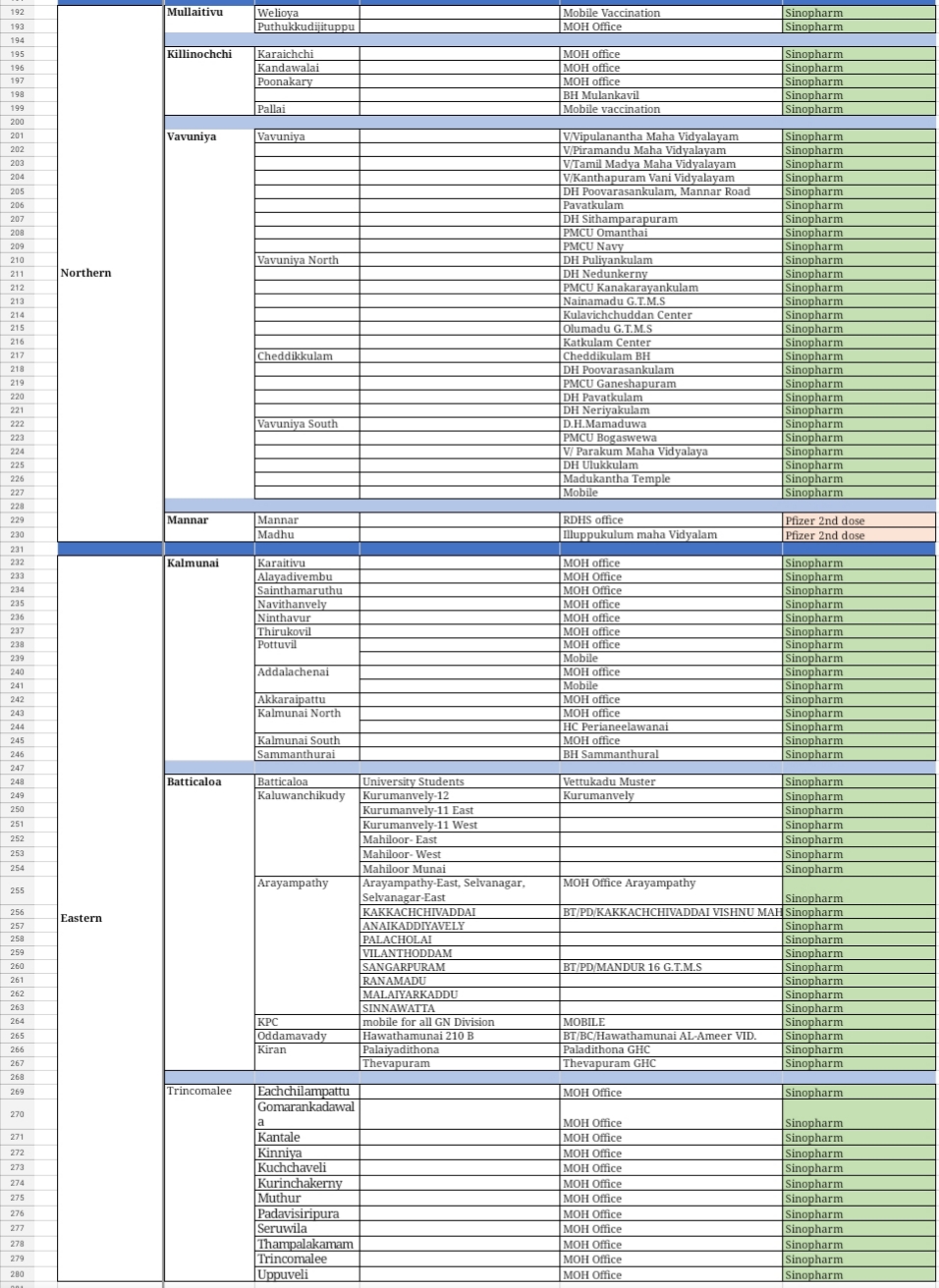This screenshot has width=939, height=1288.
Task: Click the DH Nedunkerny cell
Action: pyautogui.click(x=671, y=274)
